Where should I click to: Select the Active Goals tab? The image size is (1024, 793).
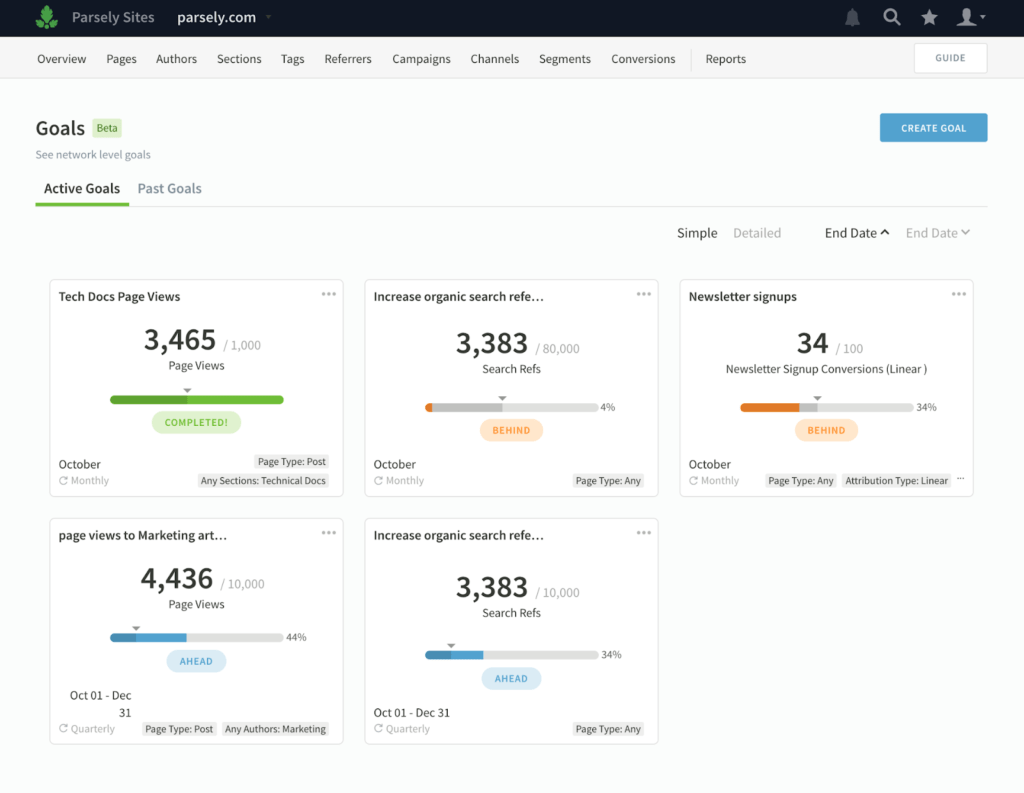tap(82, 189)
